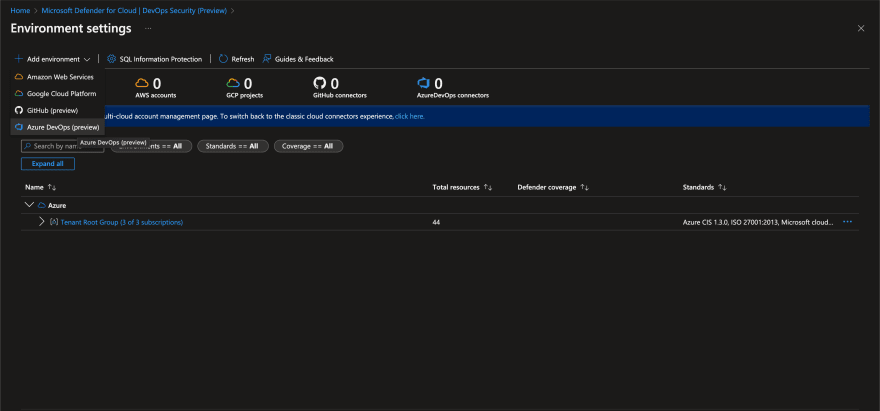
Task: Click the AzureDevOps connectors count label
Action: point(453,95)
